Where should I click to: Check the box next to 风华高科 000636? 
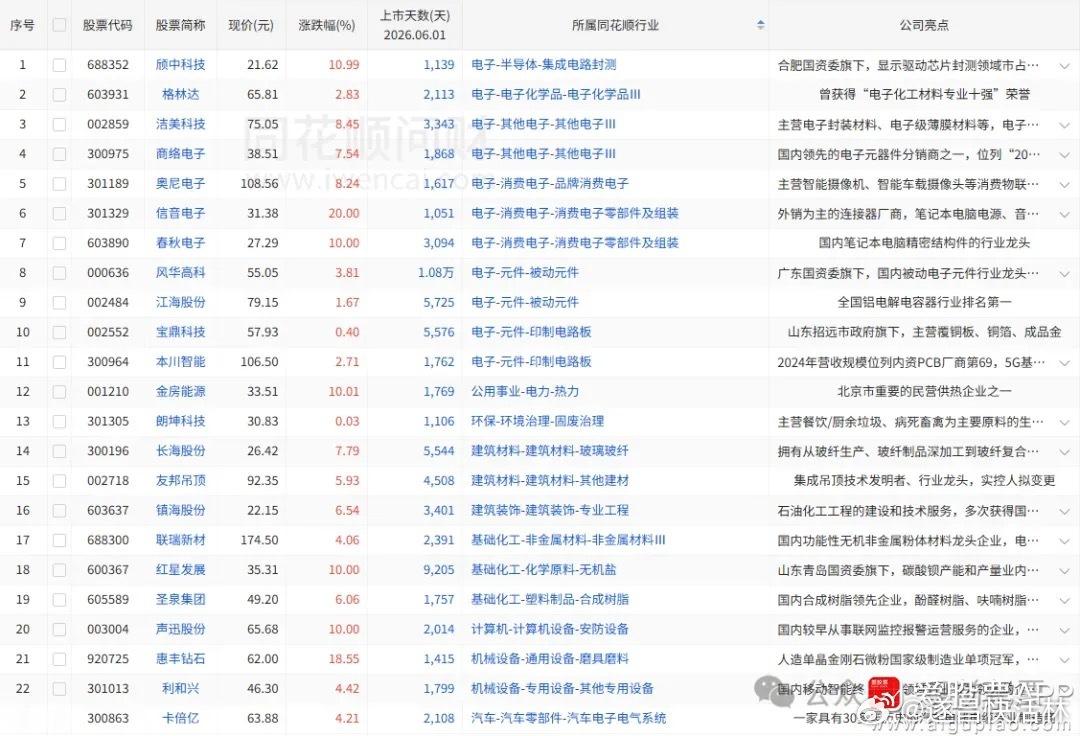[59, 273]
